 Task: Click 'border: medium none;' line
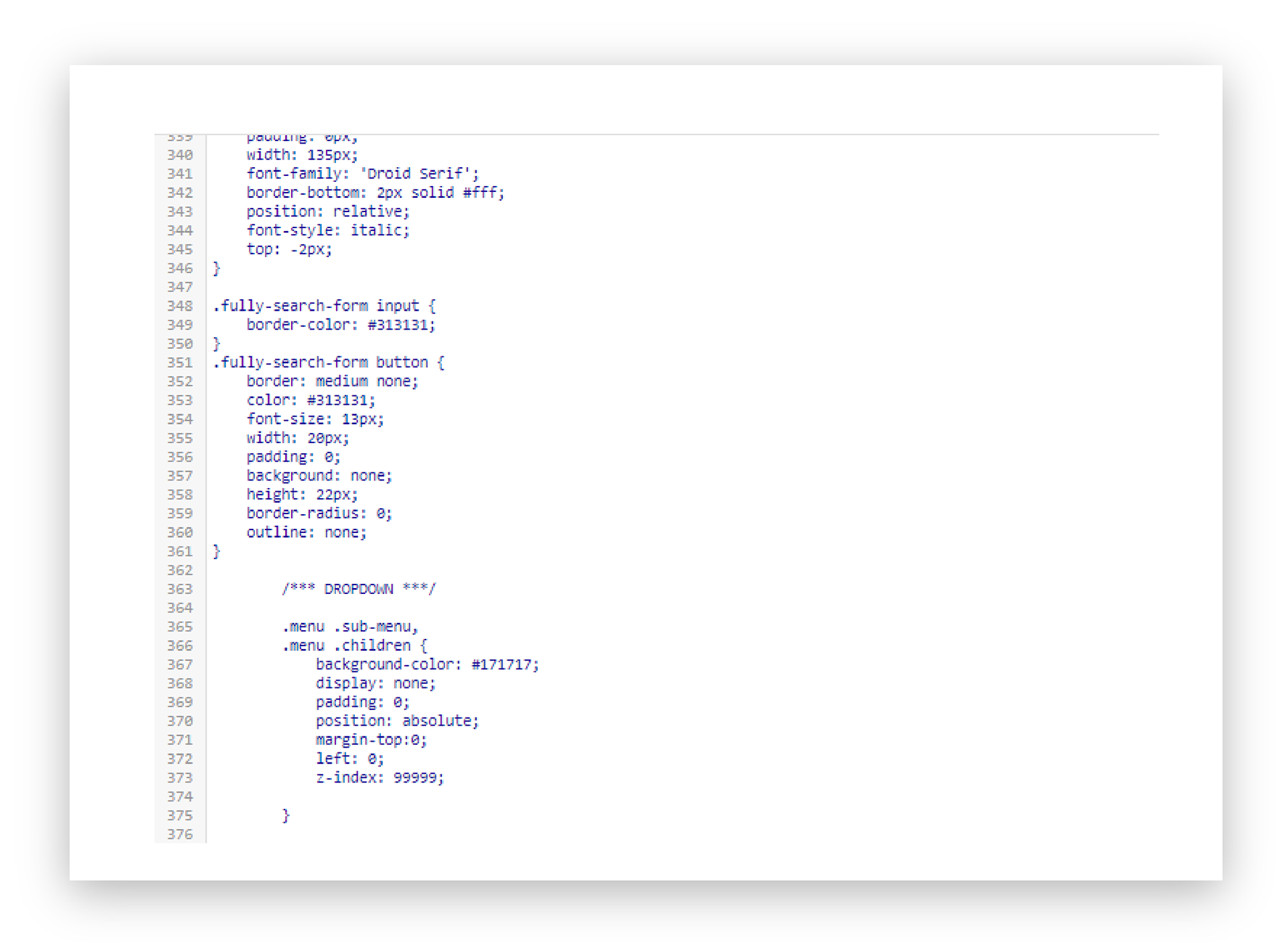click(x=332, y=381)
